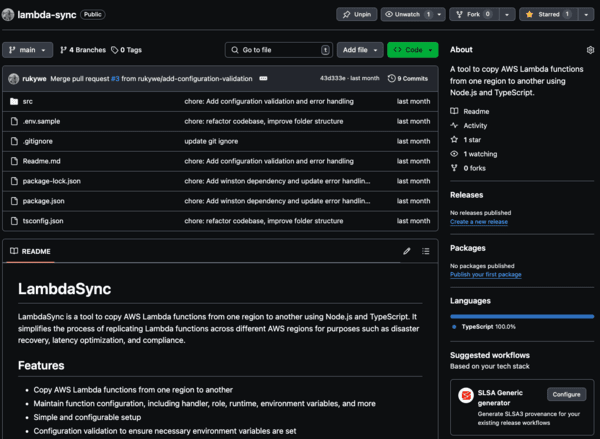Image resolution: width=600 pixels, height=439 pixels.
Task: Open the 0 Tags link
Action: (126, 50)
